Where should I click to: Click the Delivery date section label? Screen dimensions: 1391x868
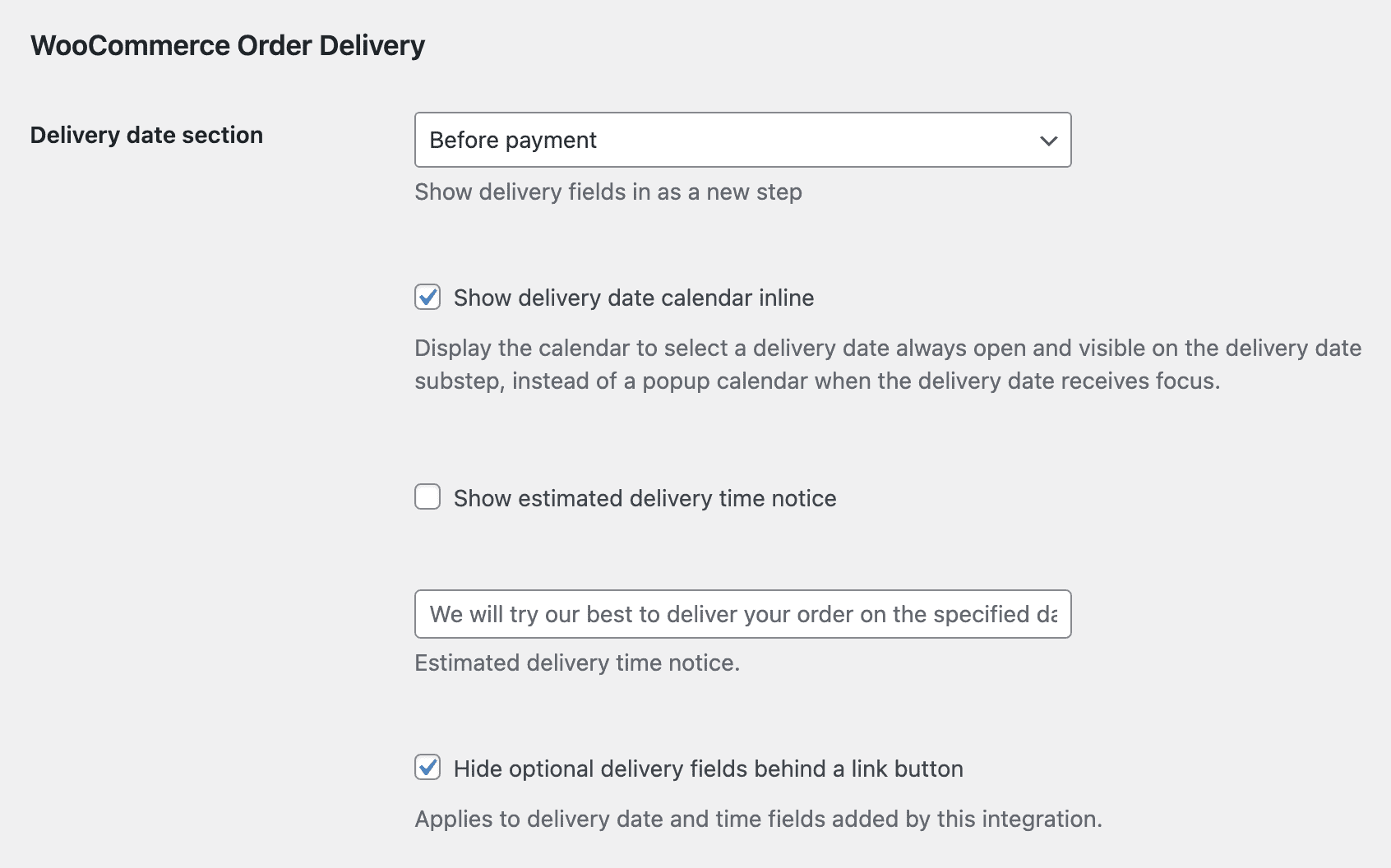point(146,135)
